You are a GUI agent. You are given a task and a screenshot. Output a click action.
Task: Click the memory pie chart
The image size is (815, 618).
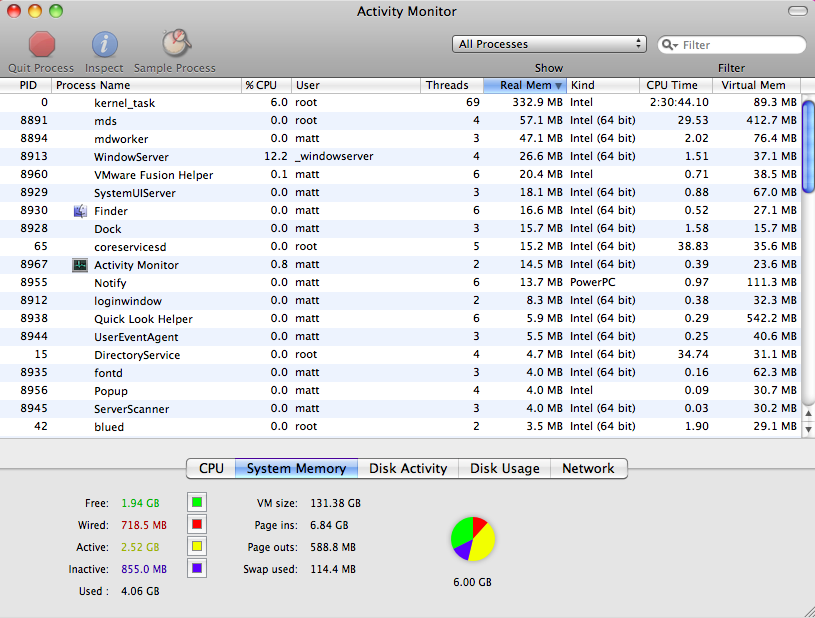pos(472,539)
